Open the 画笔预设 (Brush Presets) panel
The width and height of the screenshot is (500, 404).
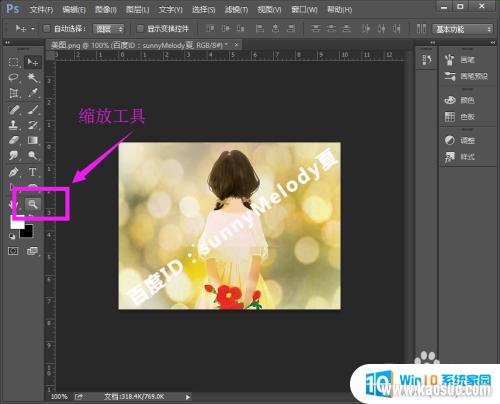coord(466,76)
